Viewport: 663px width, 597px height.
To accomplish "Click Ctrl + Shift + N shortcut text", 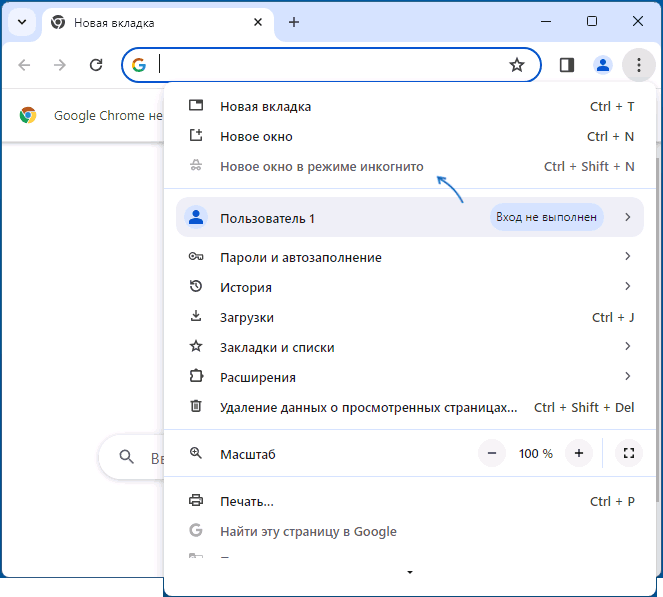I will point(589,167).
